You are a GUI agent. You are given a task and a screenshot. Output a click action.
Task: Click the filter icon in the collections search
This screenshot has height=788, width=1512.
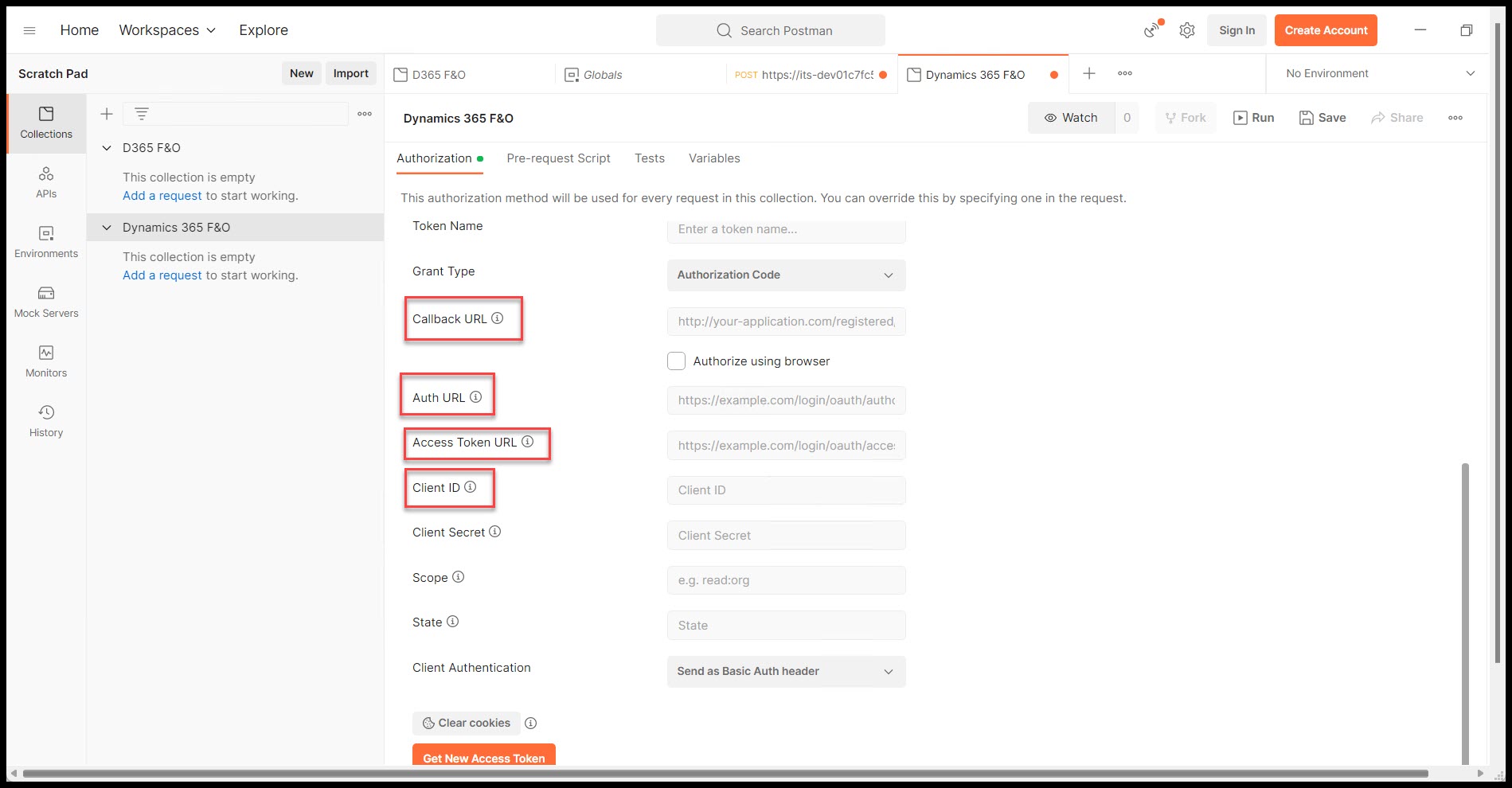(142, 114)
